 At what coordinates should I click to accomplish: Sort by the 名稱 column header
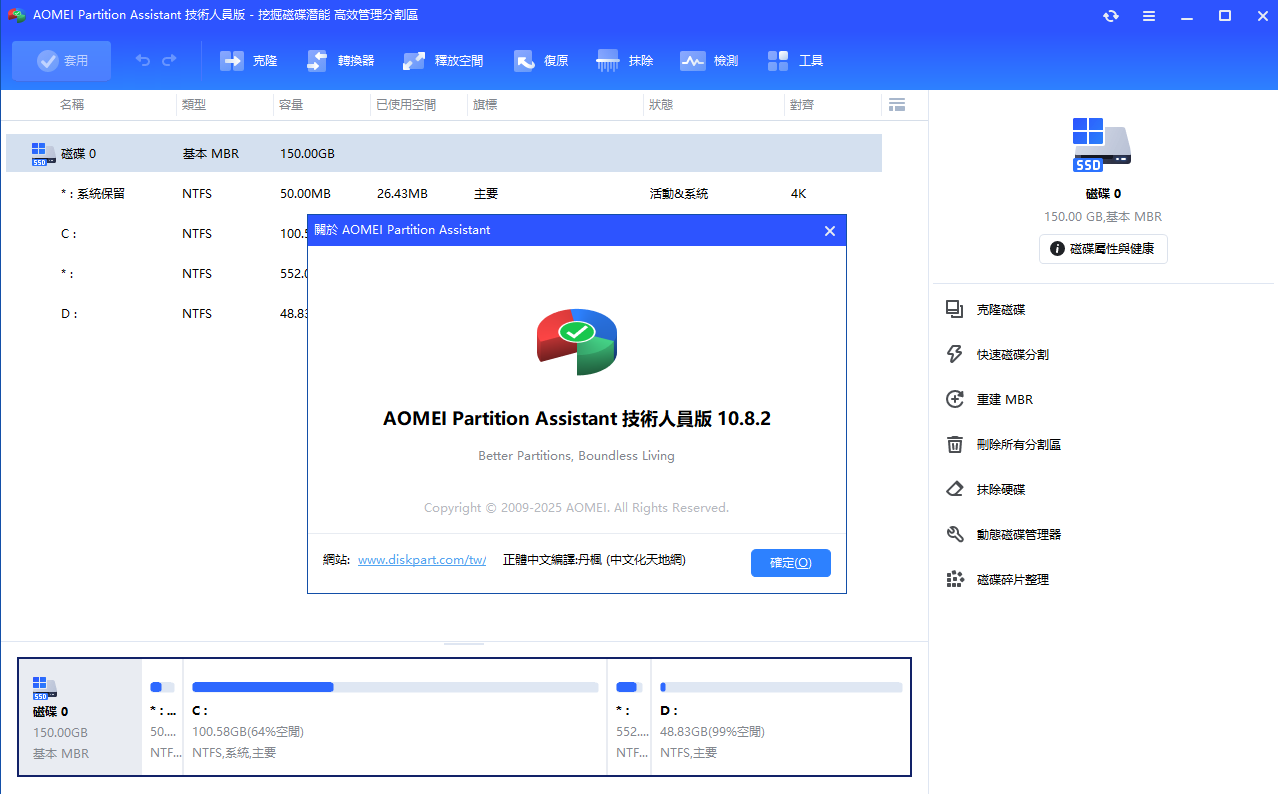(x=72, y=104)
